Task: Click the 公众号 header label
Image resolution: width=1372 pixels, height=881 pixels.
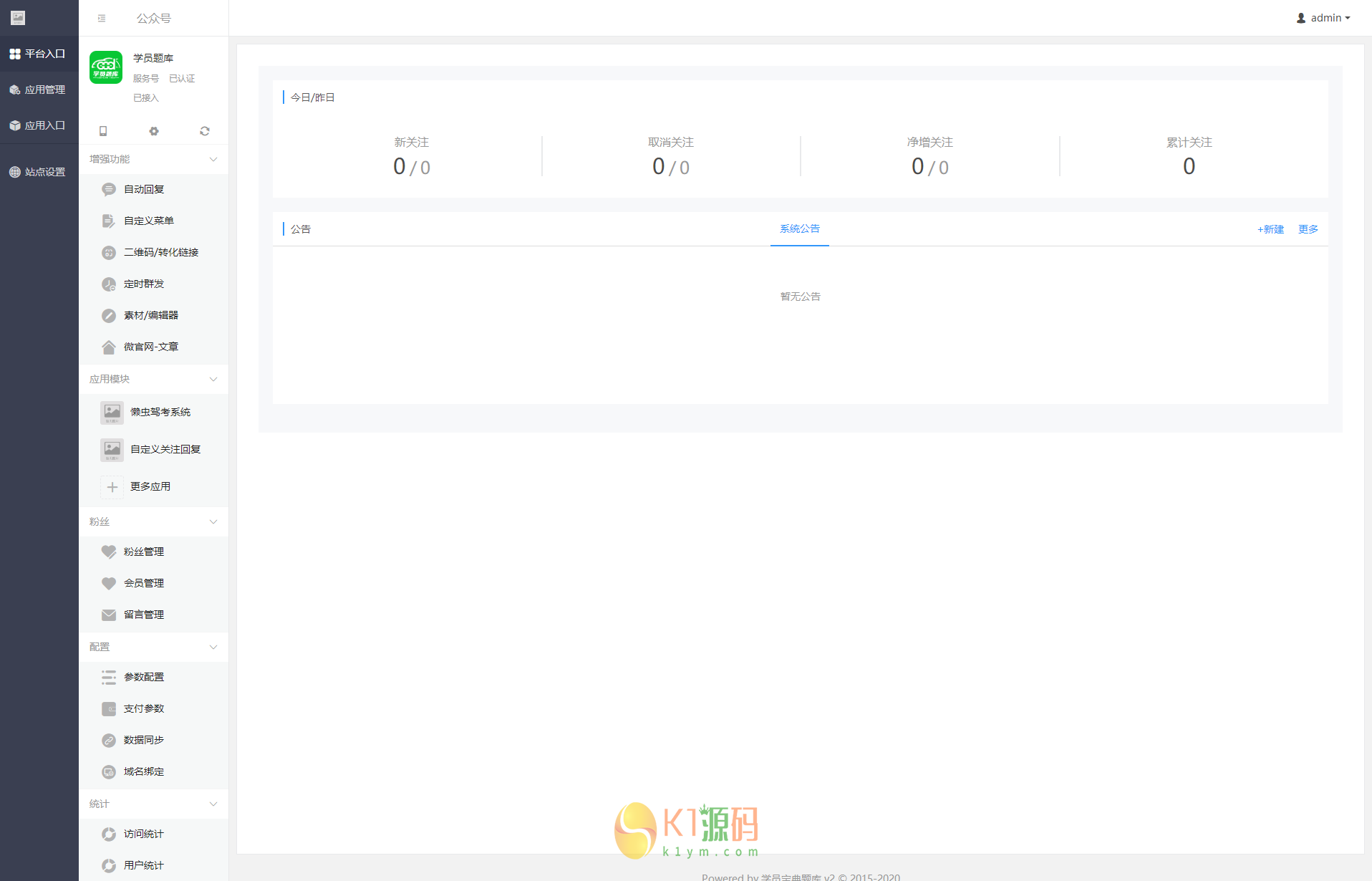Action: (154, 19)
